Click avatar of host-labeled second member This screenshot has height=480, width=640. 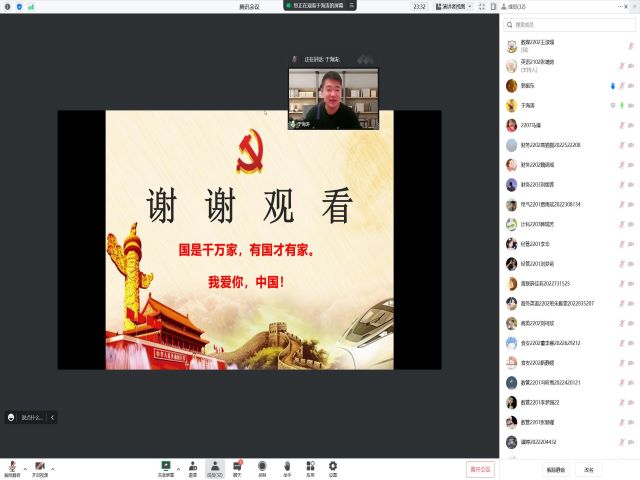point(511,66)
